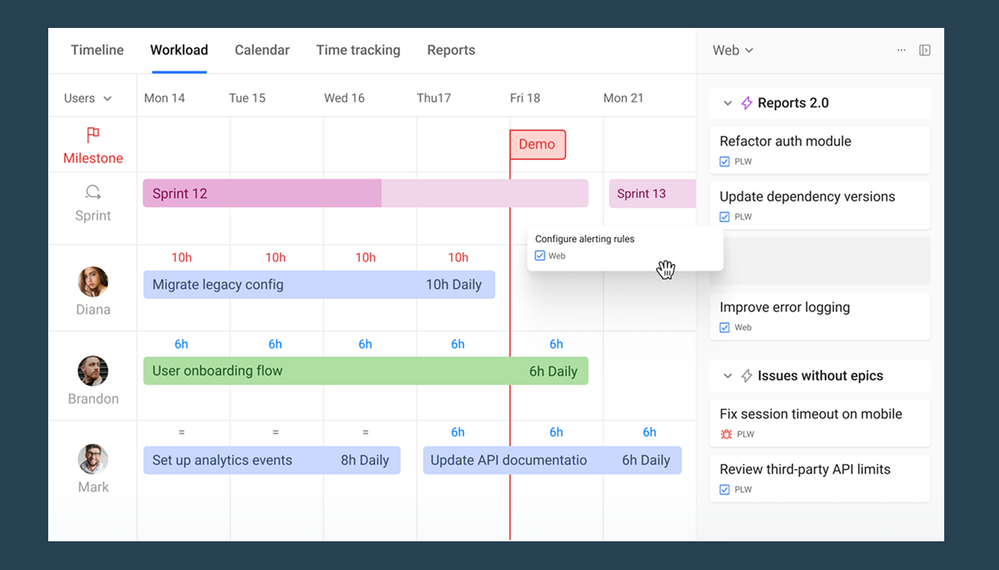Click Diana's 10h load on Mon 14
The height and width of the screenshot is (570, 999).
(x=182, y=257)
